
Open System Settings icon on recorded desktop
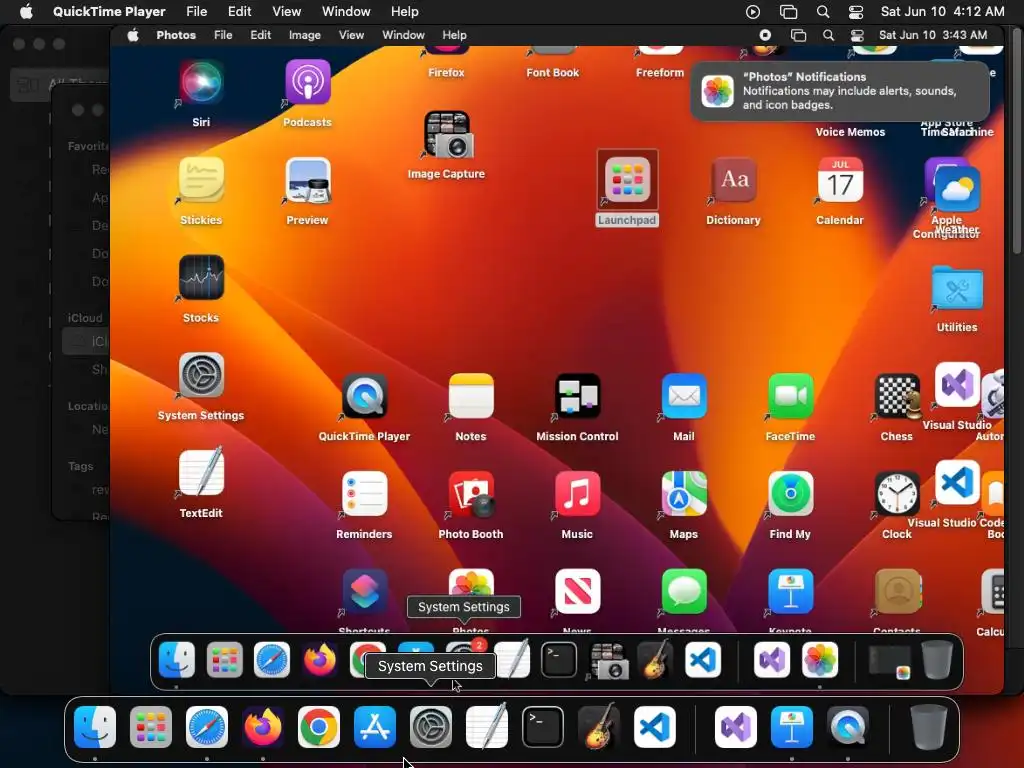coord(201,376)
